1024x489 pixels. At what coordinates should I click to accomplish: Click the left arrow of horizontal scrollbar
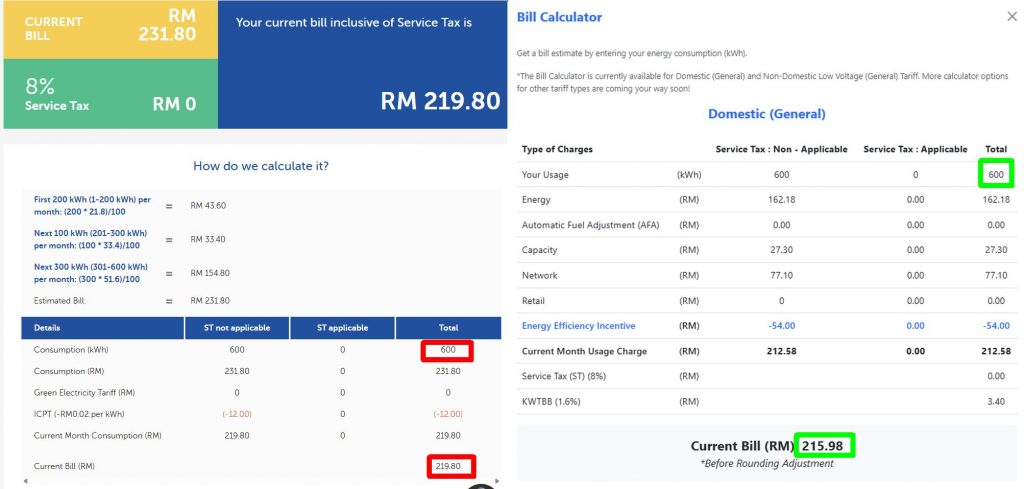pyautogui.click(x=25, y=482)
